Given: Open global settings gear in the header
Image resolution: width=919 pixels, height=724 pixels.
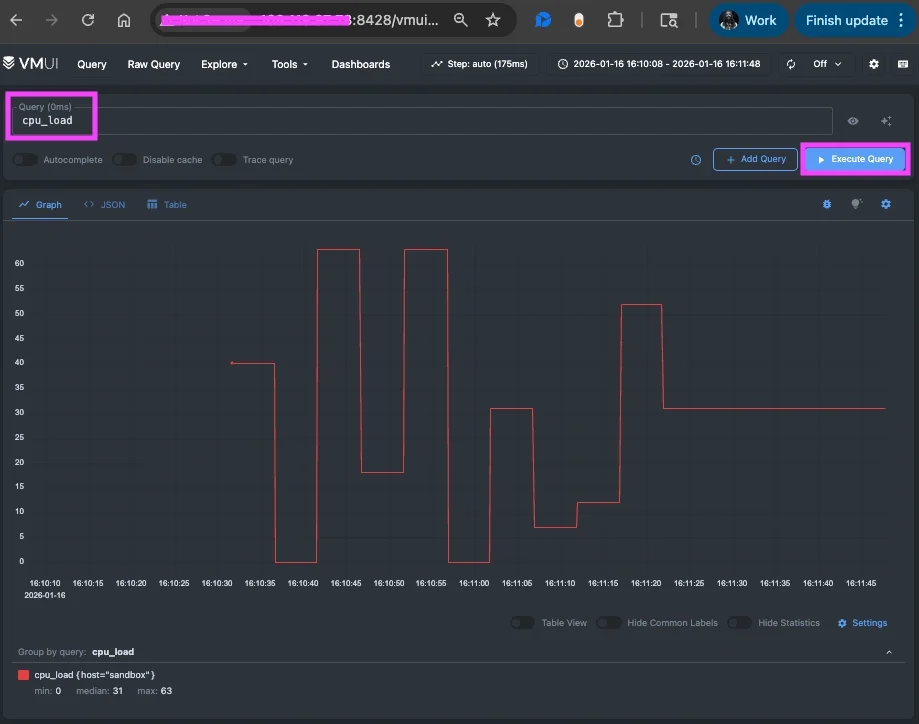Looking at the screenshot, I should coord(872,63).
